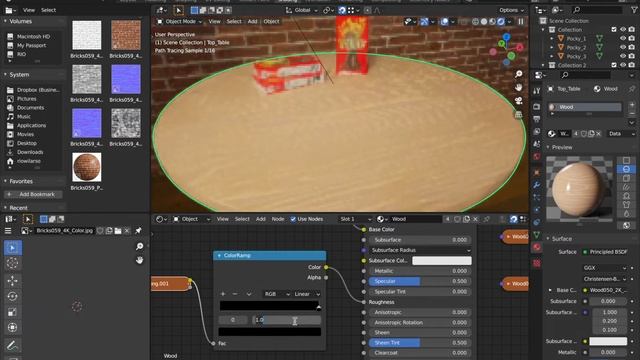Remove color stop with ColorRamp minus button

[x=235, y=294]
